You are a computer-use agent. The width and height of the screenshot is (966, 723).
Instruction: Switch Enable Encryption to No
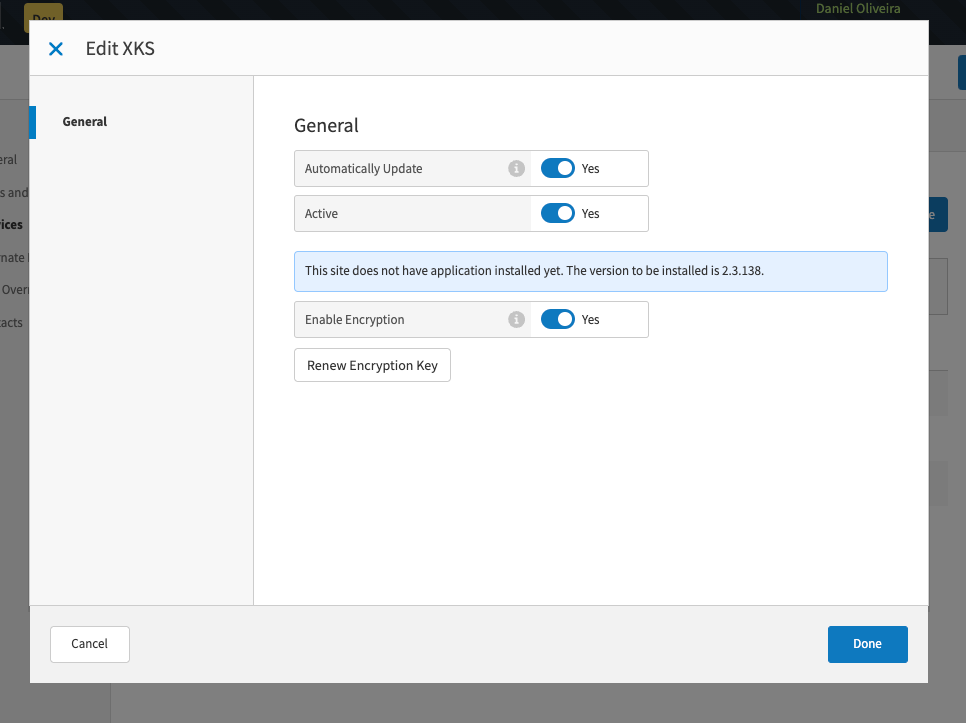pyautogui.click(x=558, y=319)
